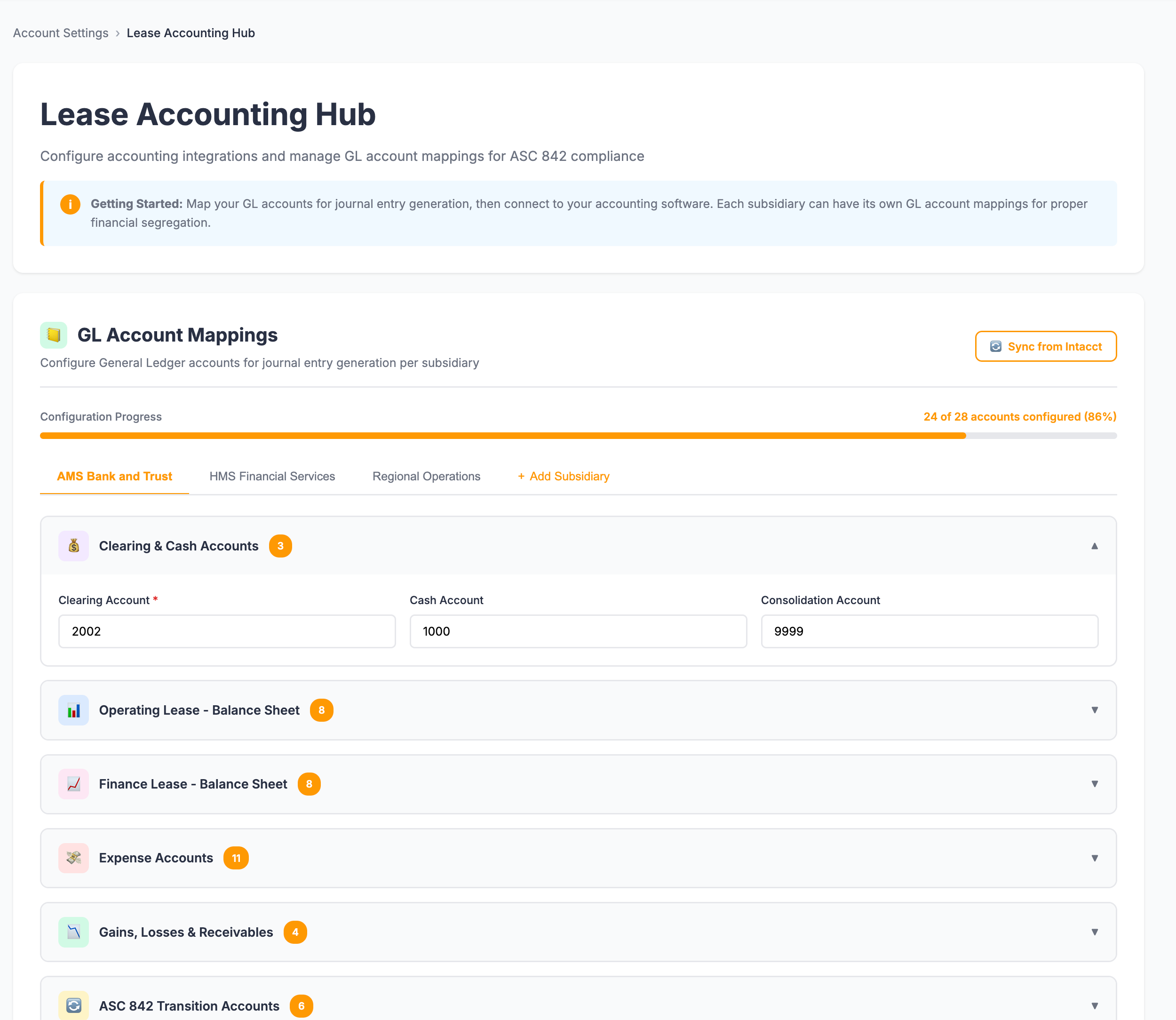The image size is (1176, 1020).
Task: Open the Regional Operations tab
Action: click(x=426, y=477)
